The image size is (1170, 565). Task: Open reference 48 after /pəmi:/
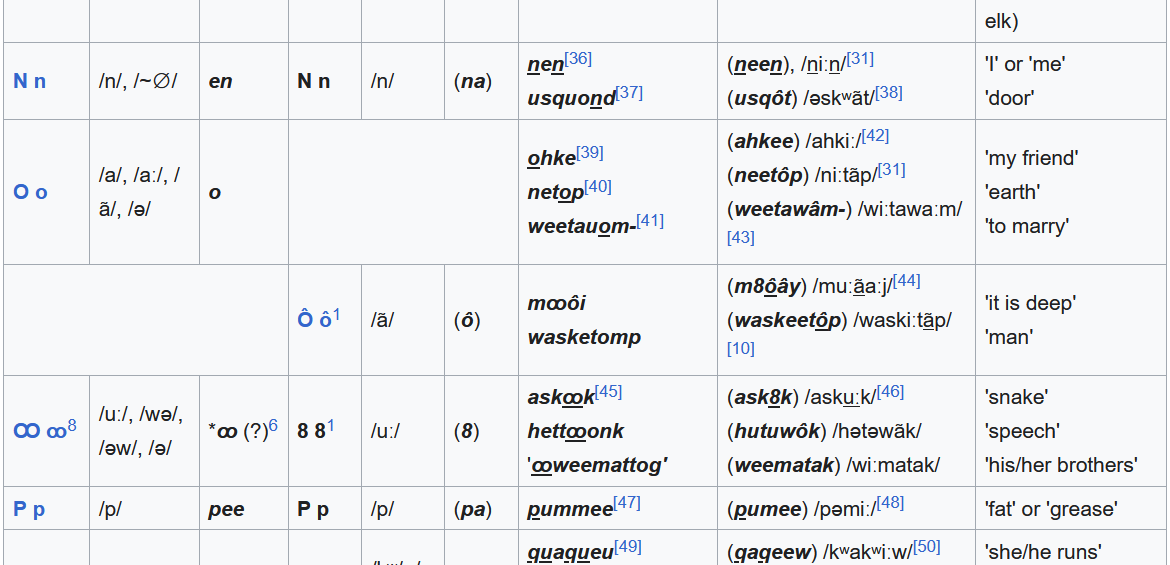coord(890,503)
